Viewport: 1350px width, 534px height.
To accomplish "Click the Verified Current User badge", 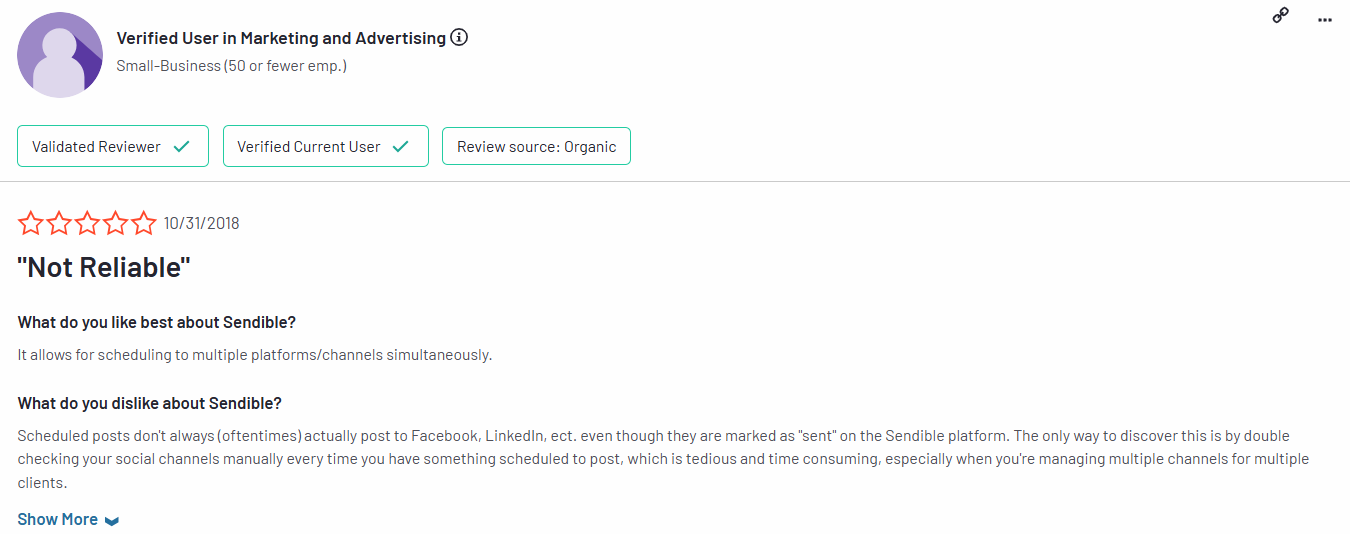I will (326, 146).
